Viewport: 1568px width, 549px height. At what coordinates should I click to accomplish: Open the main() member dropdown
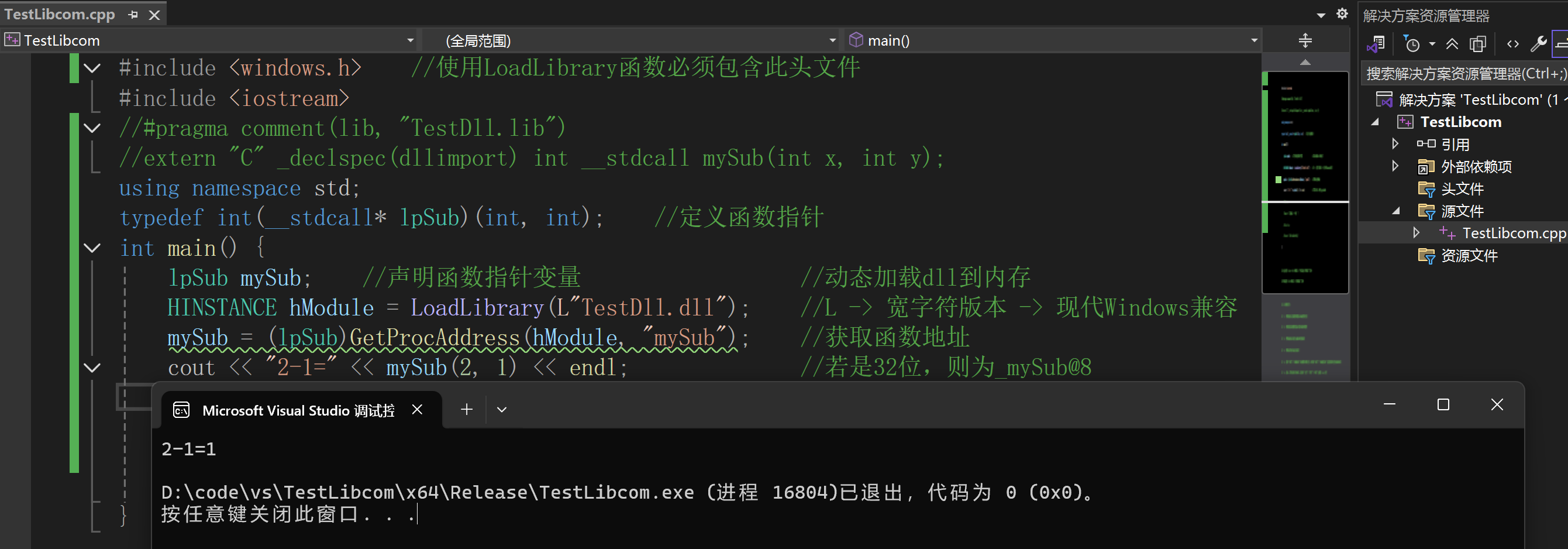1254,41
